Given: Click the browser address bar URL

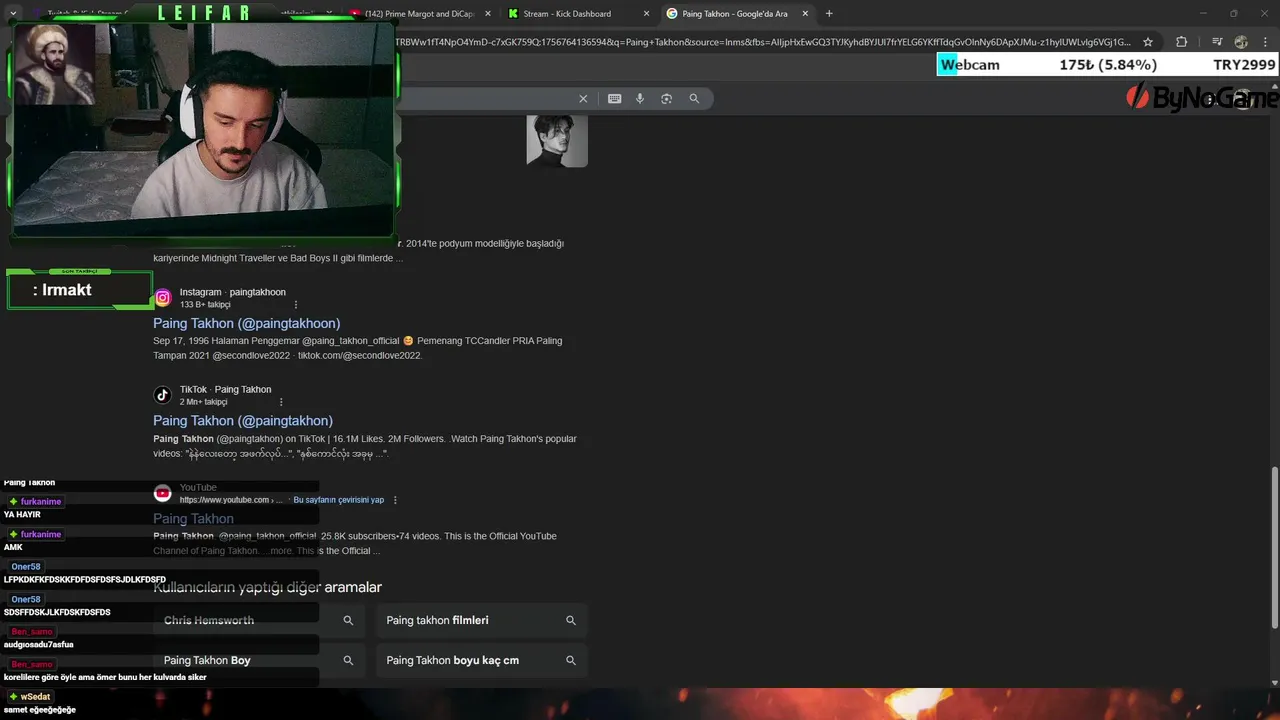Looking at the screenshot, I should coord(765,42).
